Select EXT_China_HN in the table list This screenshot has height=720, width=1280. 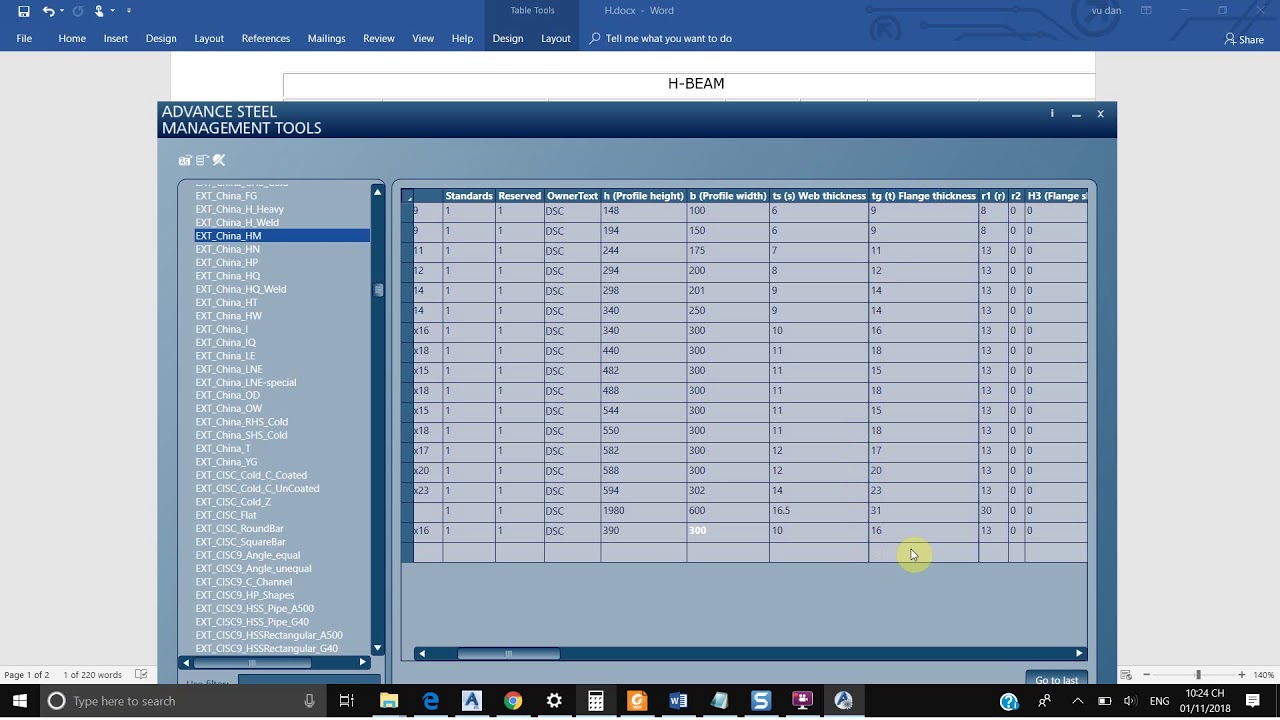pyautogui.click(x=228, y=249)
